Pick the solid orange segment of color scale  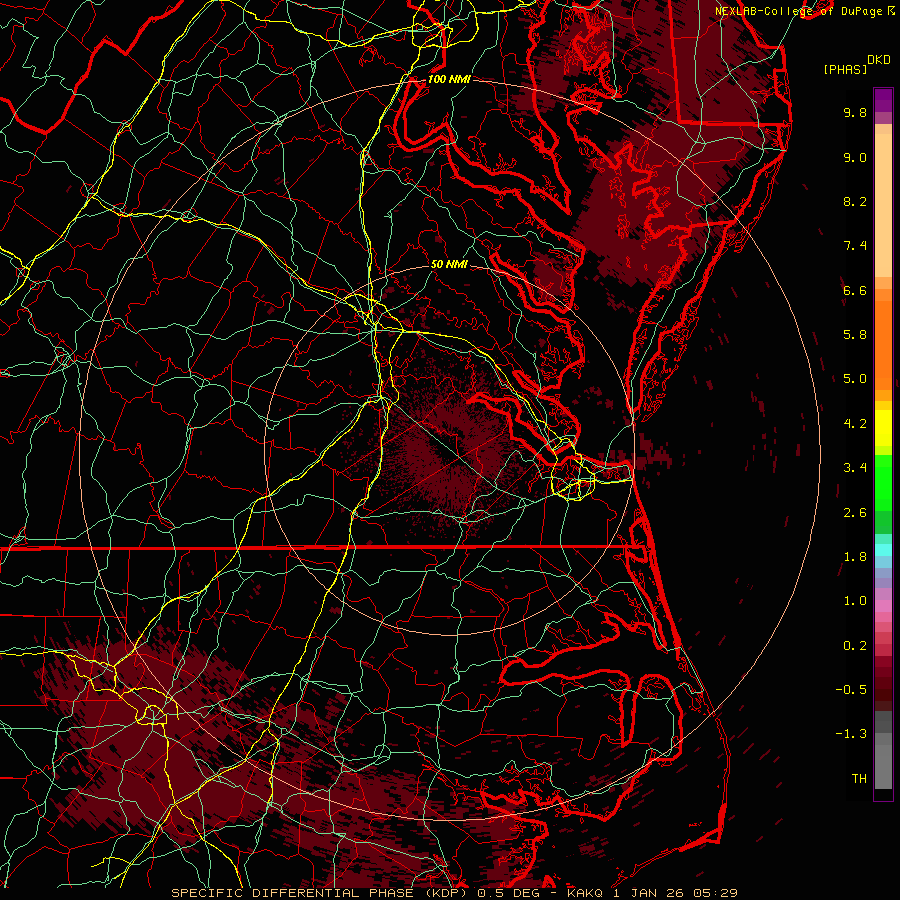tap(883, 344)
